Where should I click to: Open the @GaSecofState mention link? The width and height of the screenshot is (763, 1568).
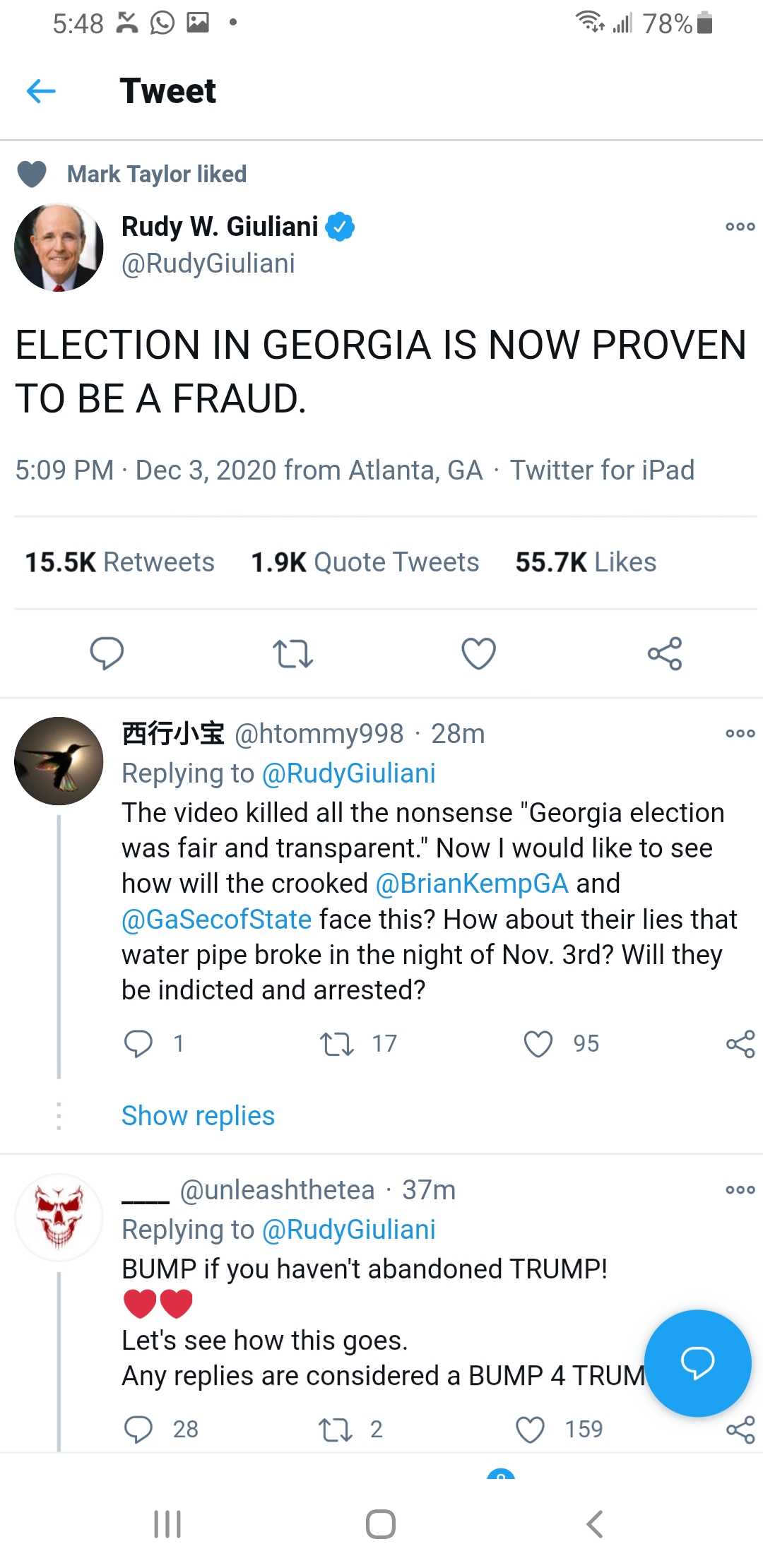coord(216,919)
